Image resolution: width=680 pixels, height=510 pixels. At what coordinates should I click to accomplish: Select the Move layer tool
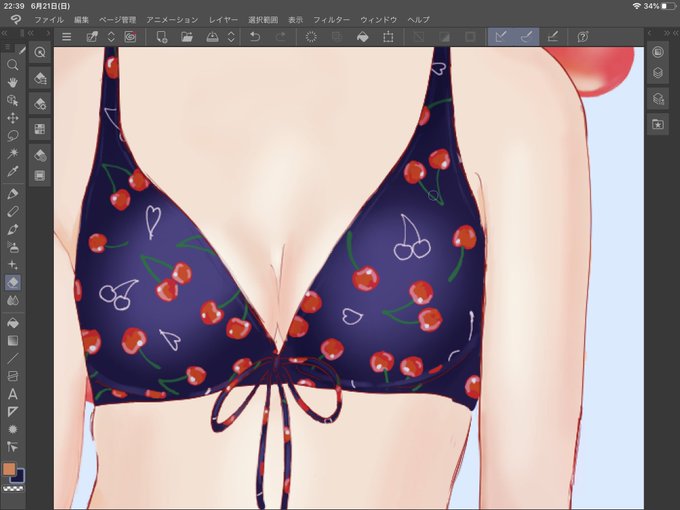[13, 118]
